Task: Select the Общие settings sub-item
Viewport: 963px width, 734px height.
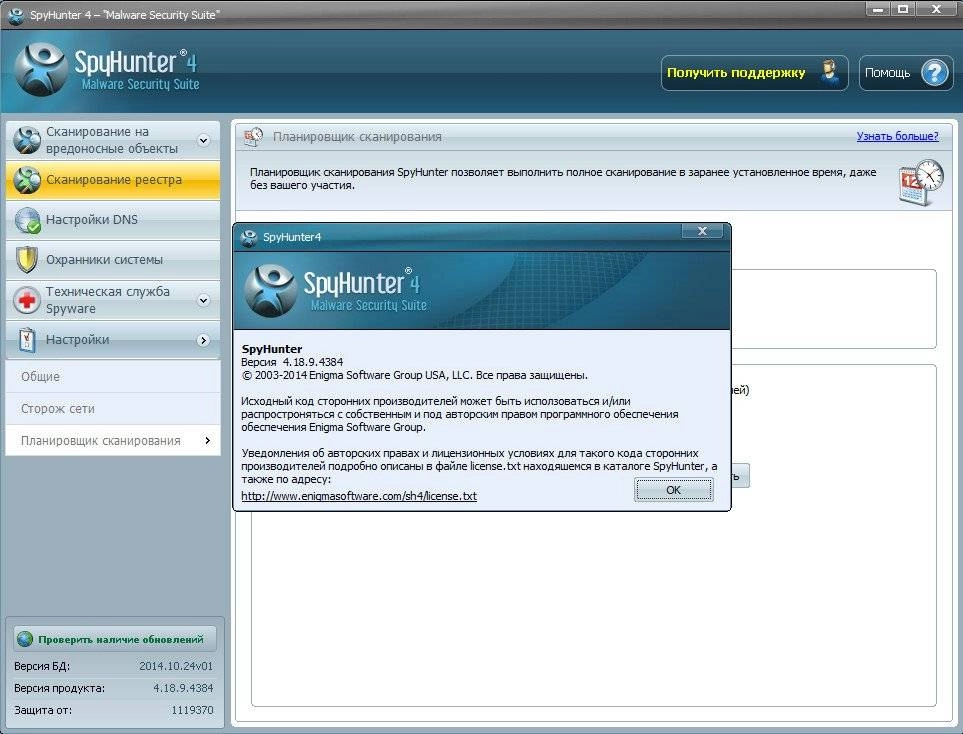Action: click(113, 377)
